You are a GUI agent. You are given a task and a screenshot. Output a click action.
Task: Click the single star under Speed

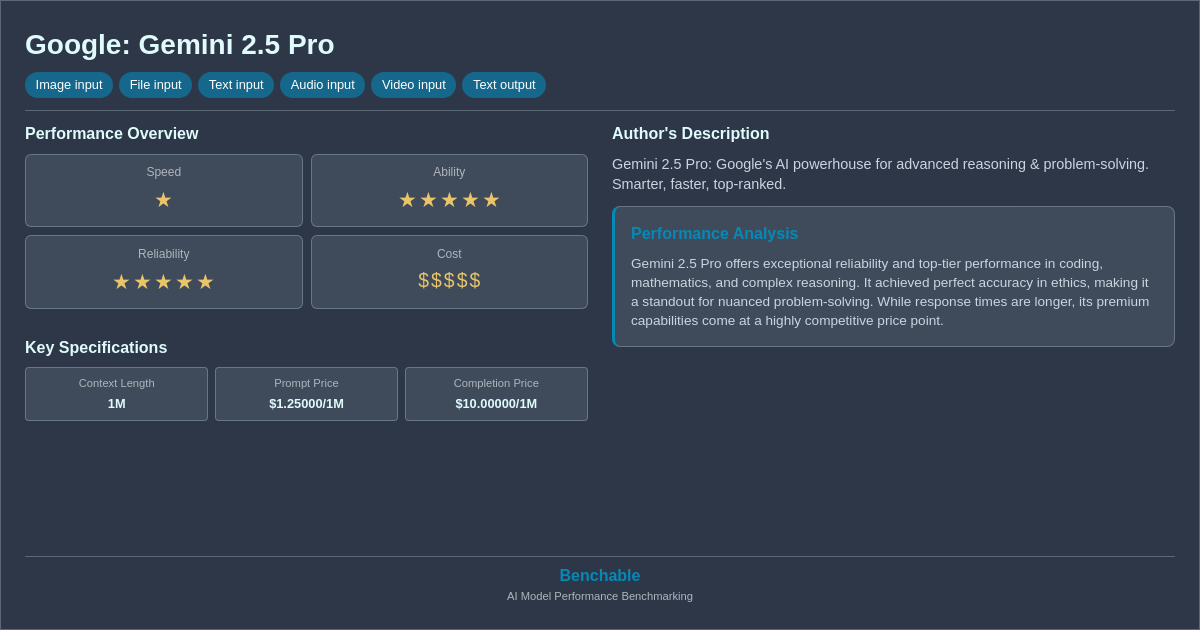click(163, 200)
